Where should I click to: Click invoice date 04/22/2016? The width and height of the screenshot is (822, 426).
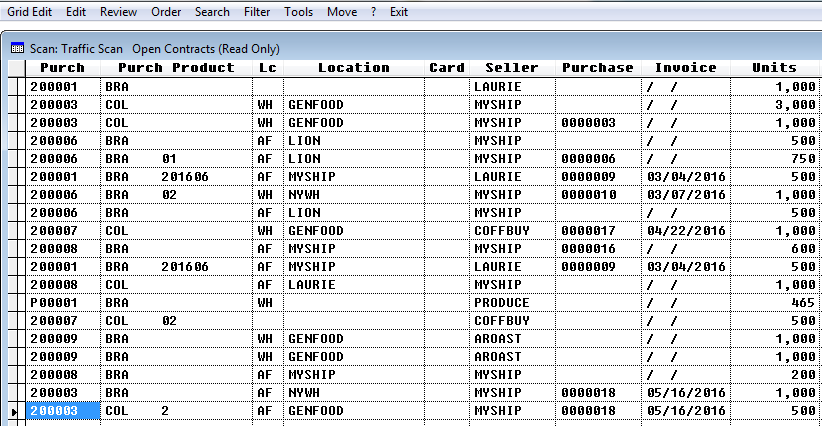(x=686, y=231)
